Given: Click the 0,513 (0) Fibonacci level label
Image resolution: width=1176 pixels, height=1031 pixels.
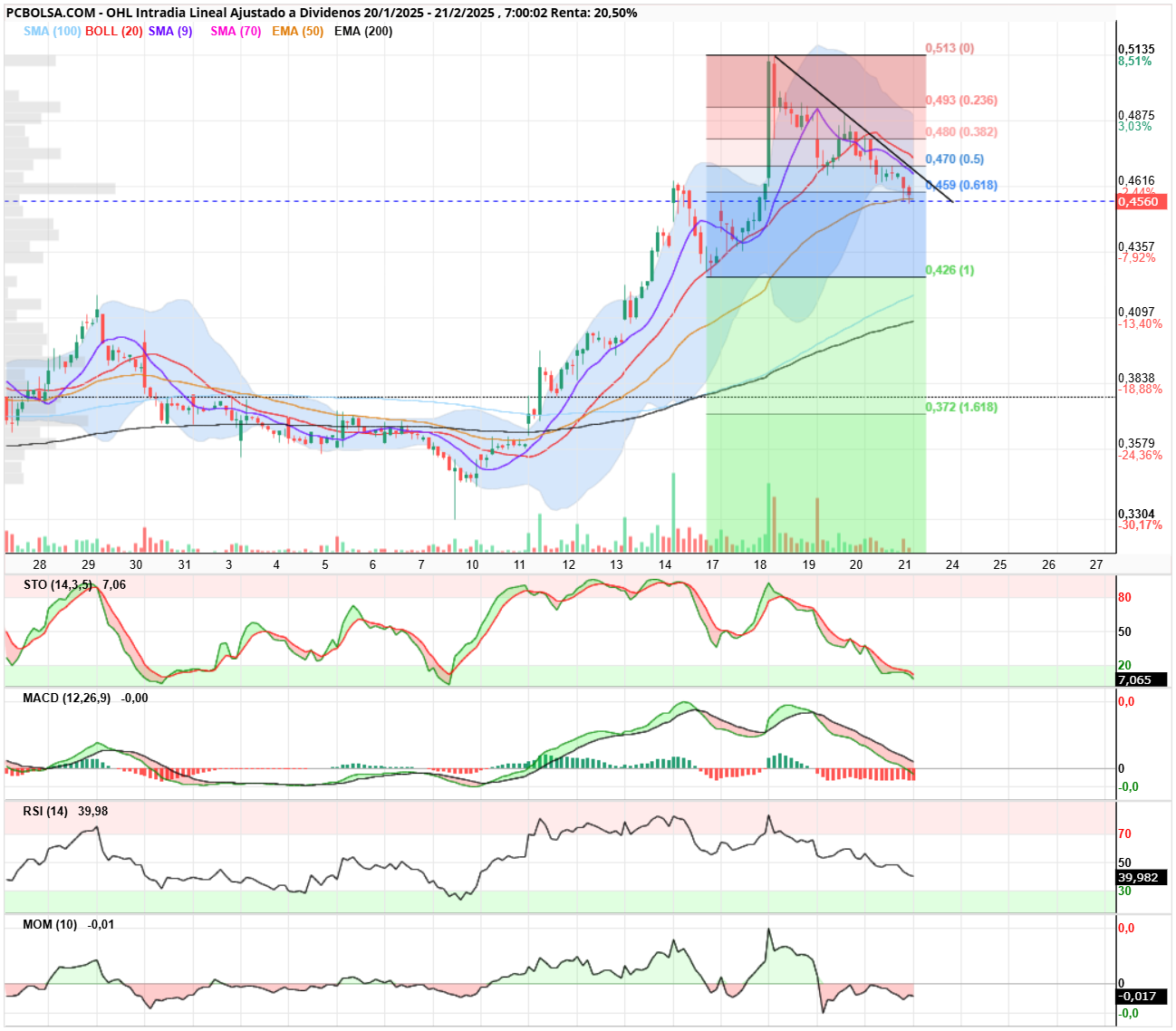Looking at the screenshot, I should tap(949, 48).
